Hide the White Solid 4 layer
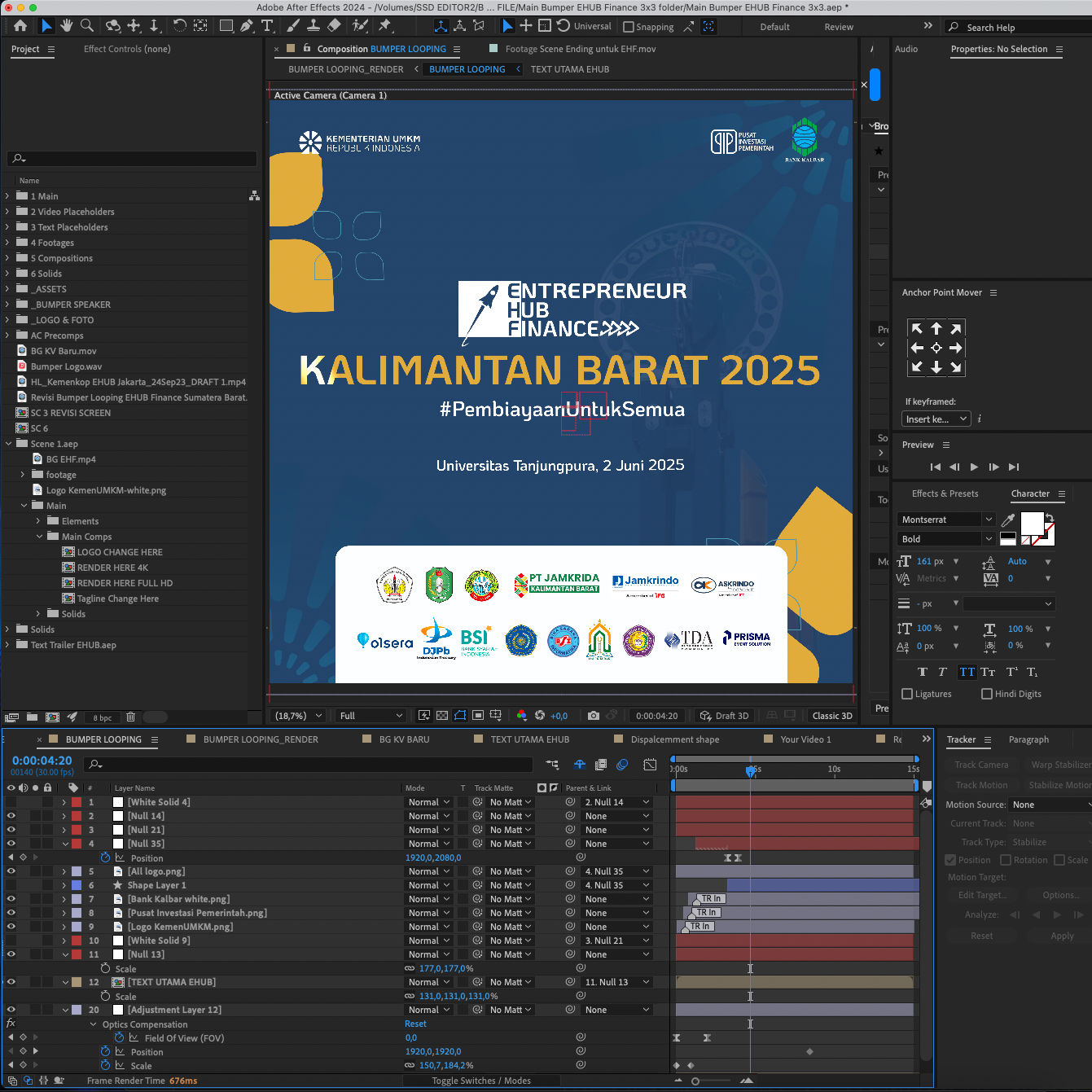This screenshot has height=1092, width=1092. coord(11,802)
